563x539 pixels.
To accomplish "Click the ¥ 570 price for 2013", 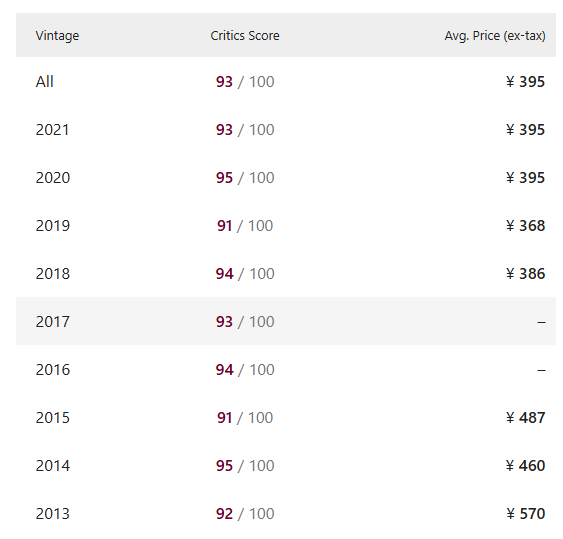I will tap(526, 514).
